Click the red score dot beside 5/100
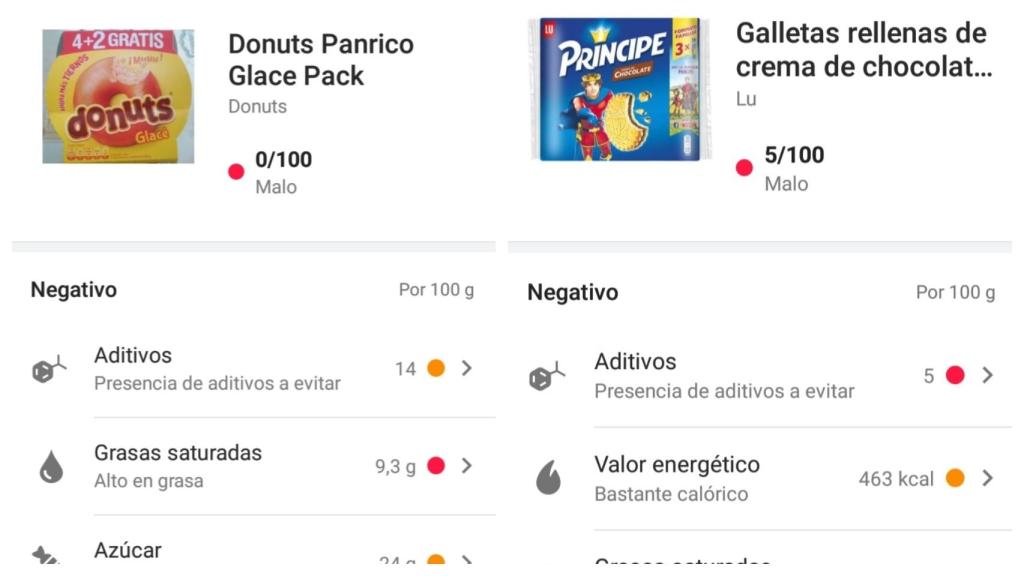Screen dimensions: 1024x576 click(x=744, y=168)
